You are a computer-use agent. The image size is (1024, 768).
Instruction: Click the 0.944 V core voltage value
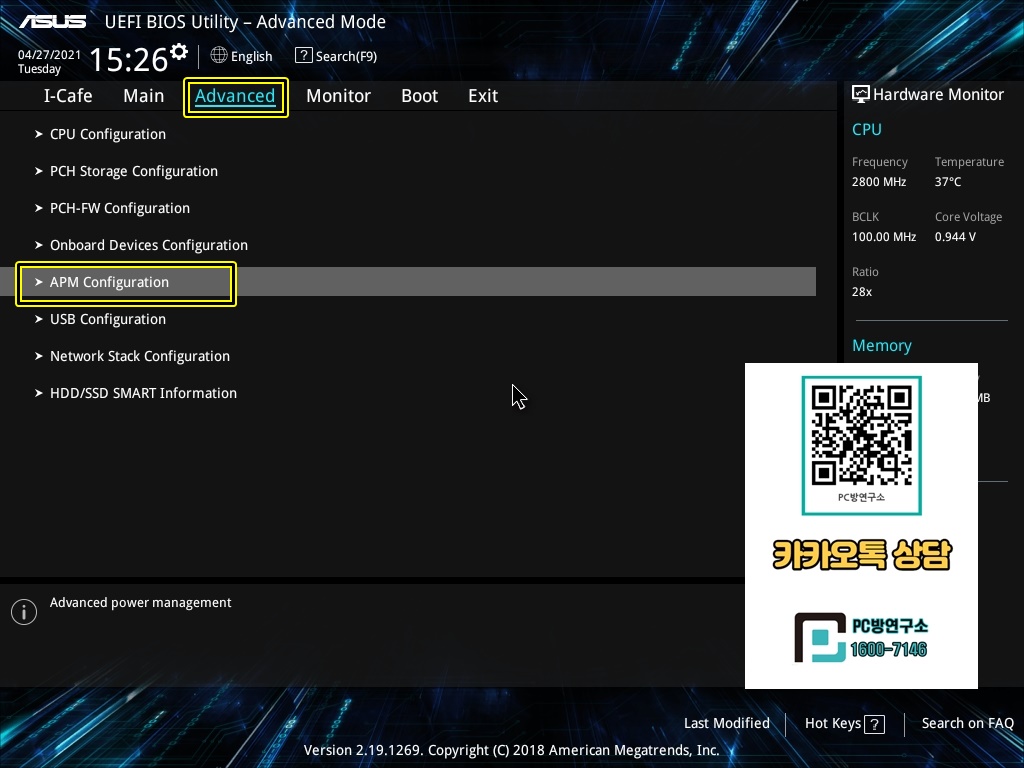coord(955,236)
